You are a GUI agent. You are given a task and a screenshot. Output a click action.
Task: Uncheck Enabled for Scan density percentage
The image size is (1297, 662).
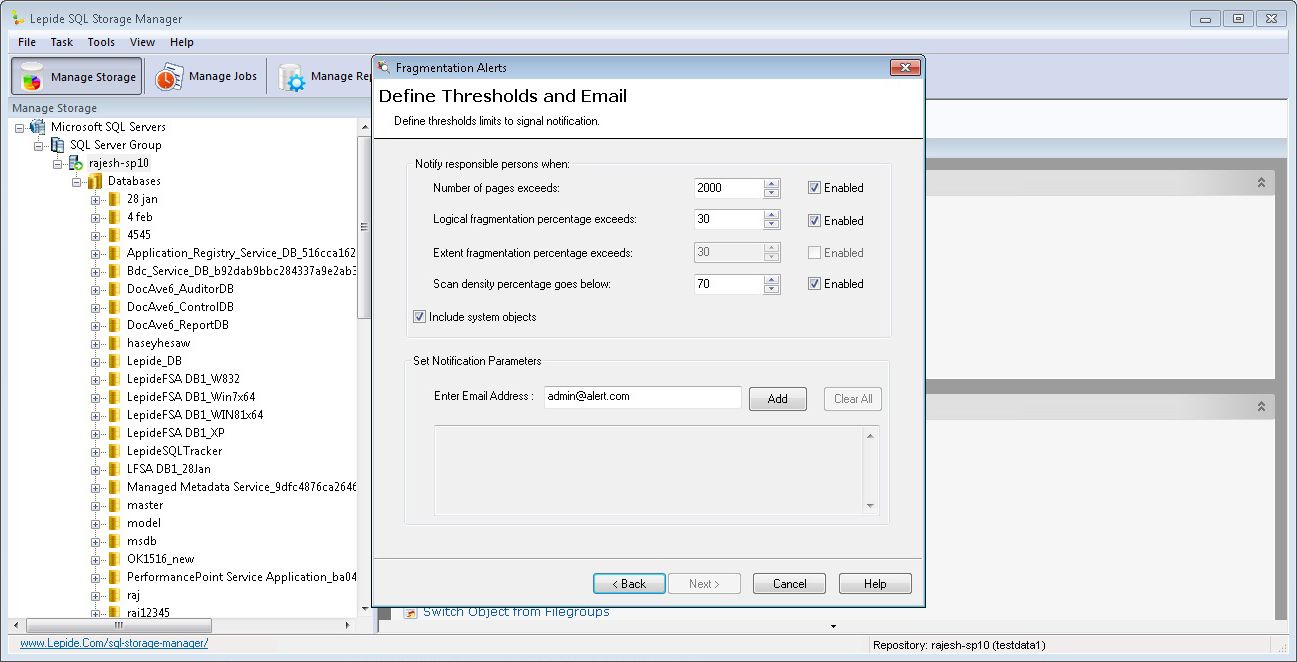pyautogui.click(x=815, y=284)
